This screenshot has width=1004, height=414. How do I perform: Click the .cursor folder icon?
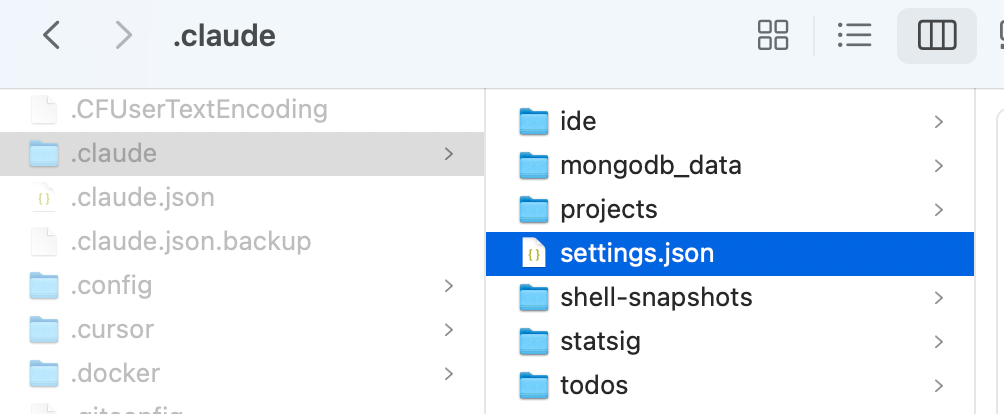(x=44, y=330)
